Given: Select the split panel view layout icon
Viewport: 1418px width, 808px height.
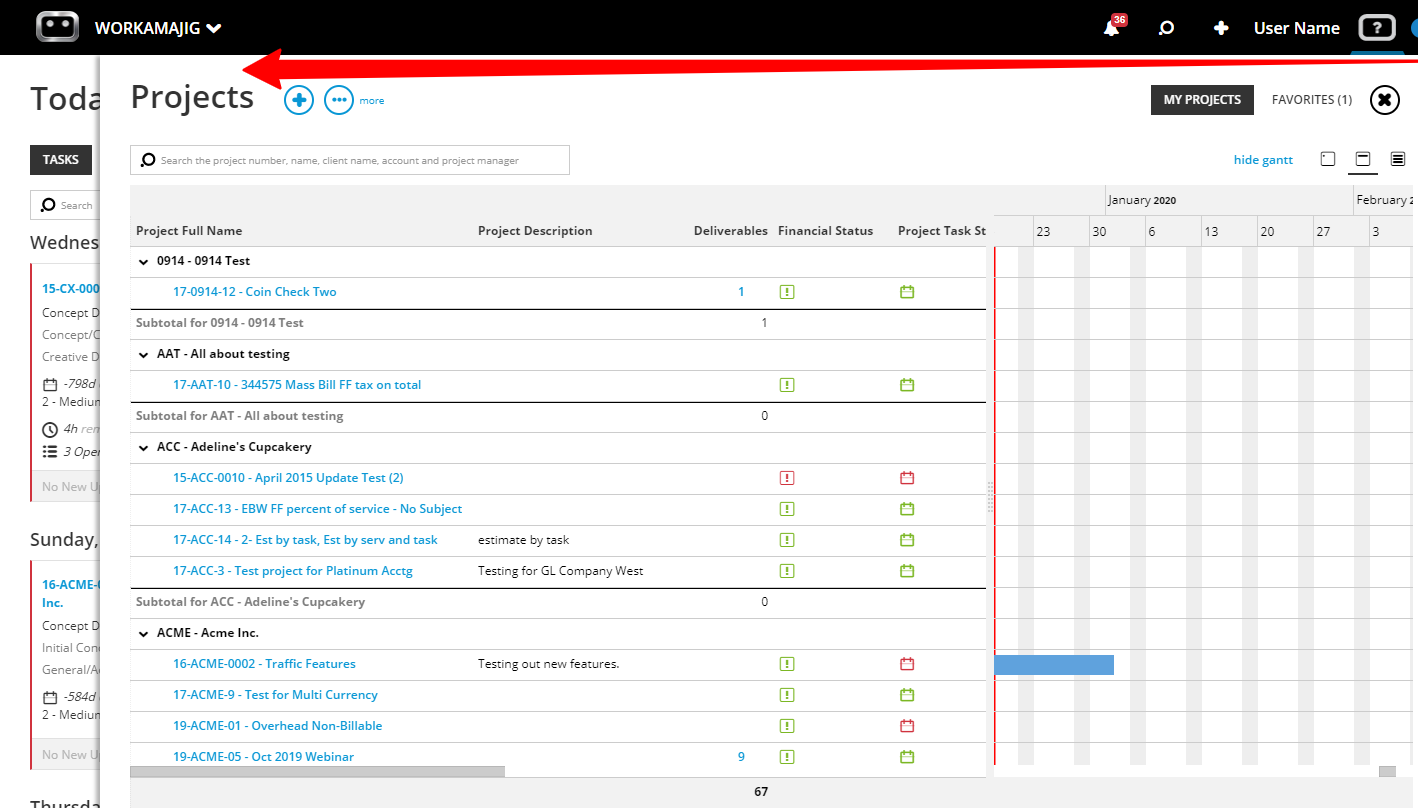Looking at the screenshot, I should tap(1362, 159).
